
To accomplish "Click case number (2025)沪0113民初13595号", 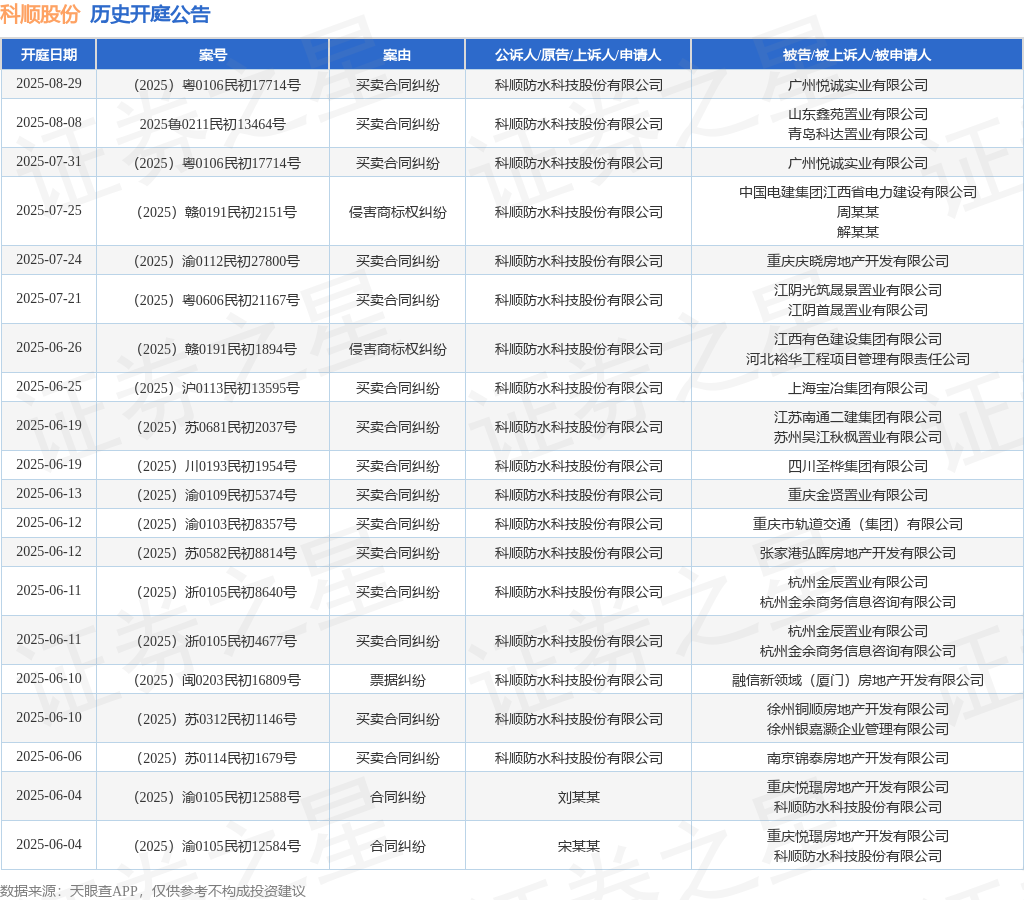I will tap(216, 389).
